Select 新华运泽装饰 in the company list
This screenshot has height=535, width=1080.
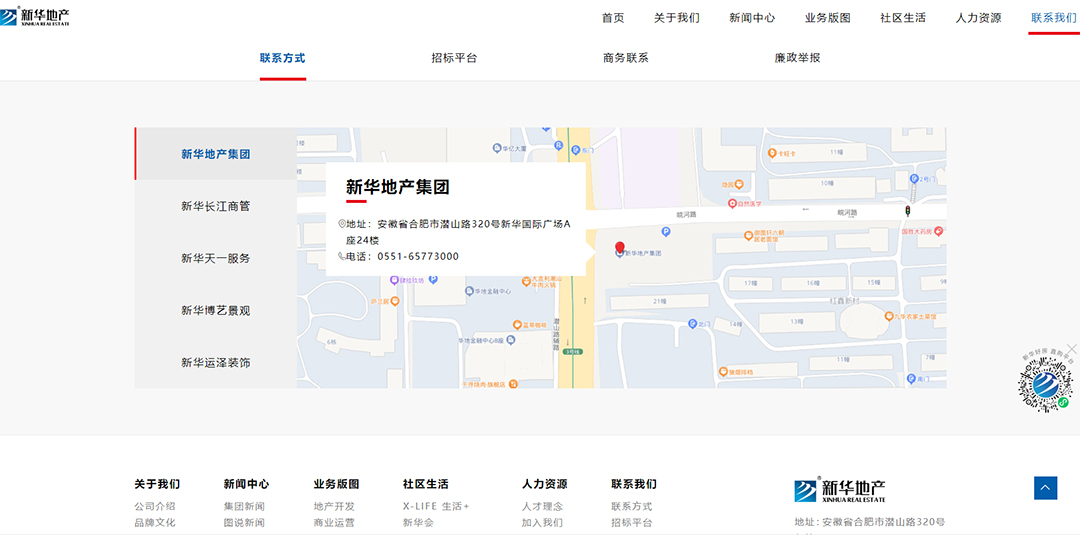pos(215,362)
